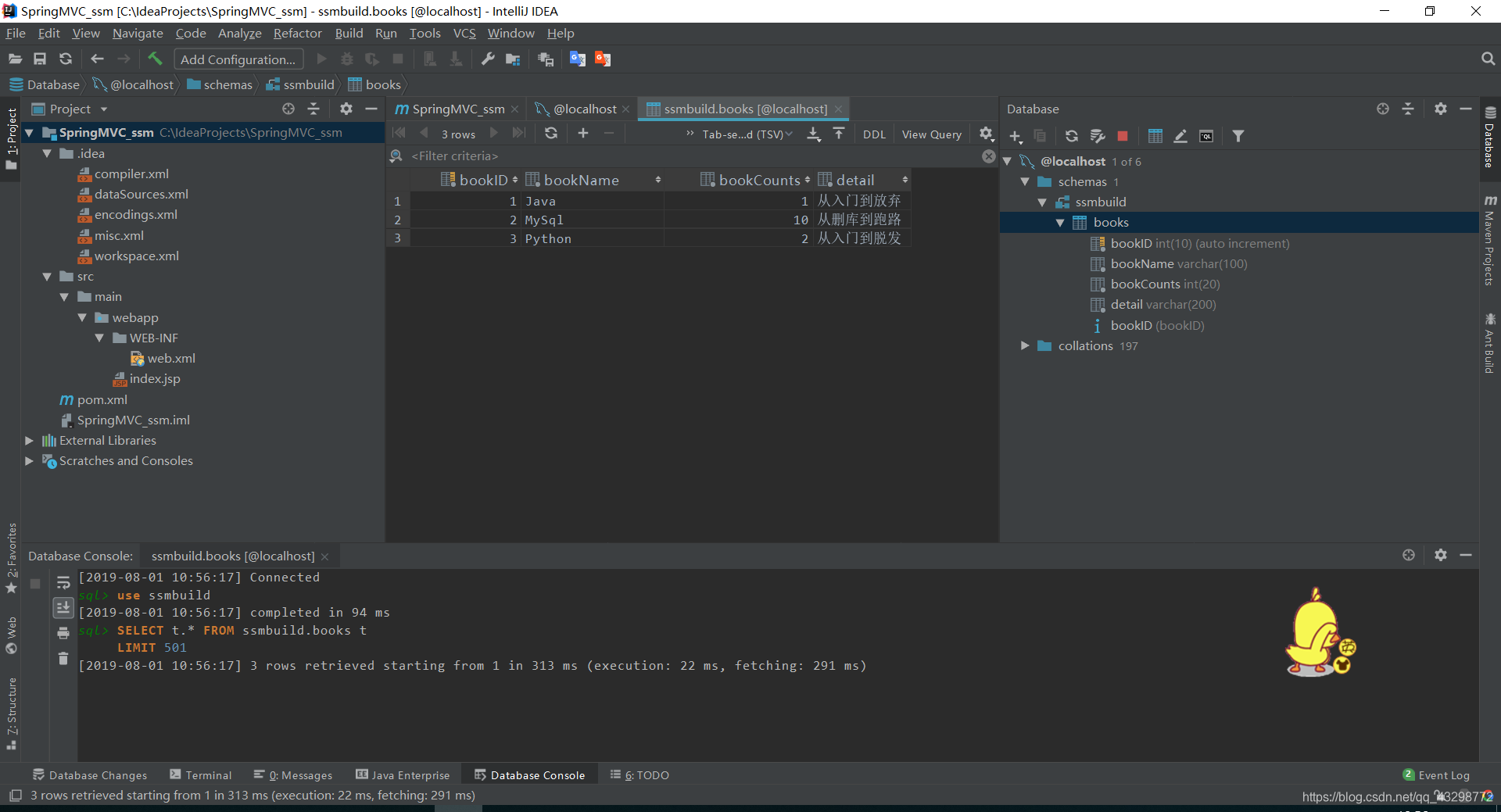Click the ssmbuild breadcrumb
This screenshot has height=812, width=1501.
tap(300, 84)
